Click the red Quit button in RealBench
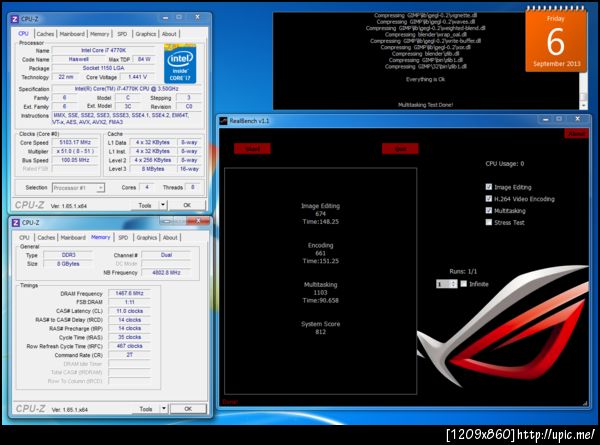The height and width of the screenshot is (445, 600). pos(400,148)
